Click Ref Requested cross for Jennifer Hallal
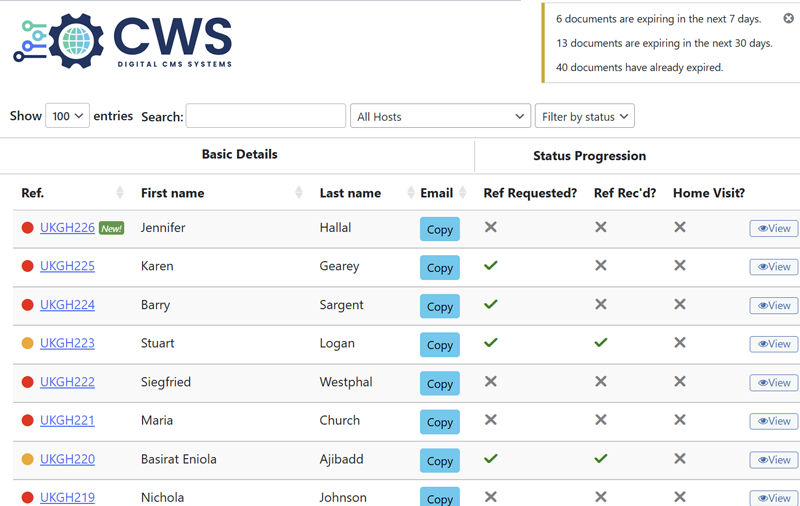800x506 pixels. tap(491, 226)
